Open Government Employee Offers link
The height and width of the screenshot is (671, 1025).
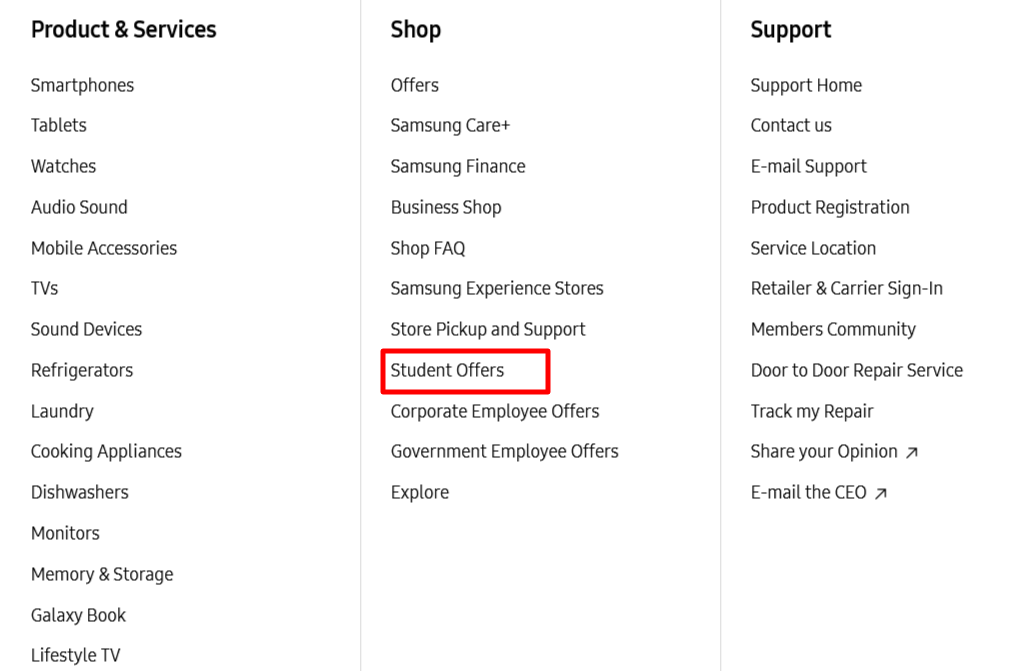504,451
